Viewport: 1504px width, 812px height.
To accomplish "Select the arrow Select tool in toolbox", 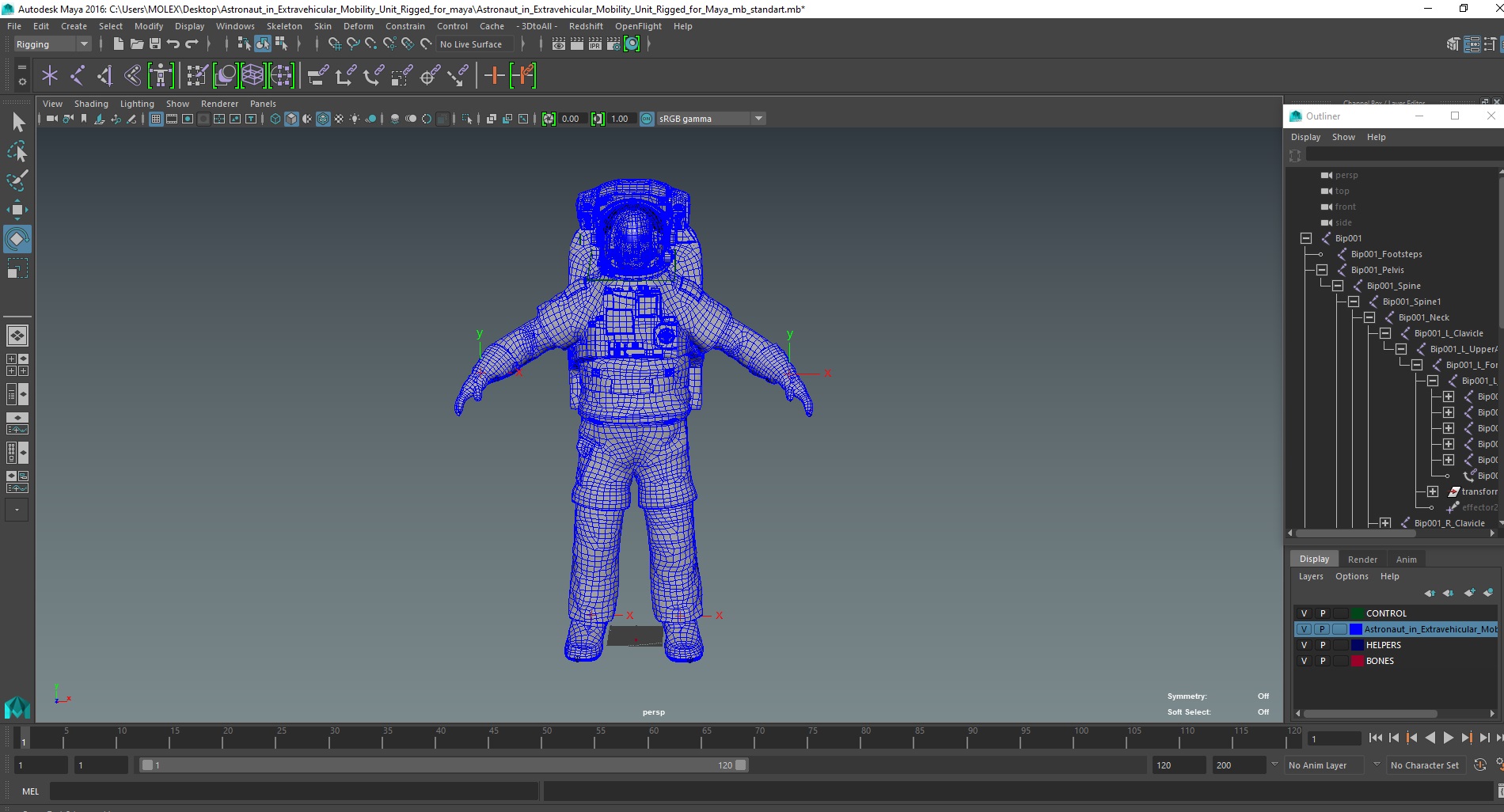I will tap(17, 122).
